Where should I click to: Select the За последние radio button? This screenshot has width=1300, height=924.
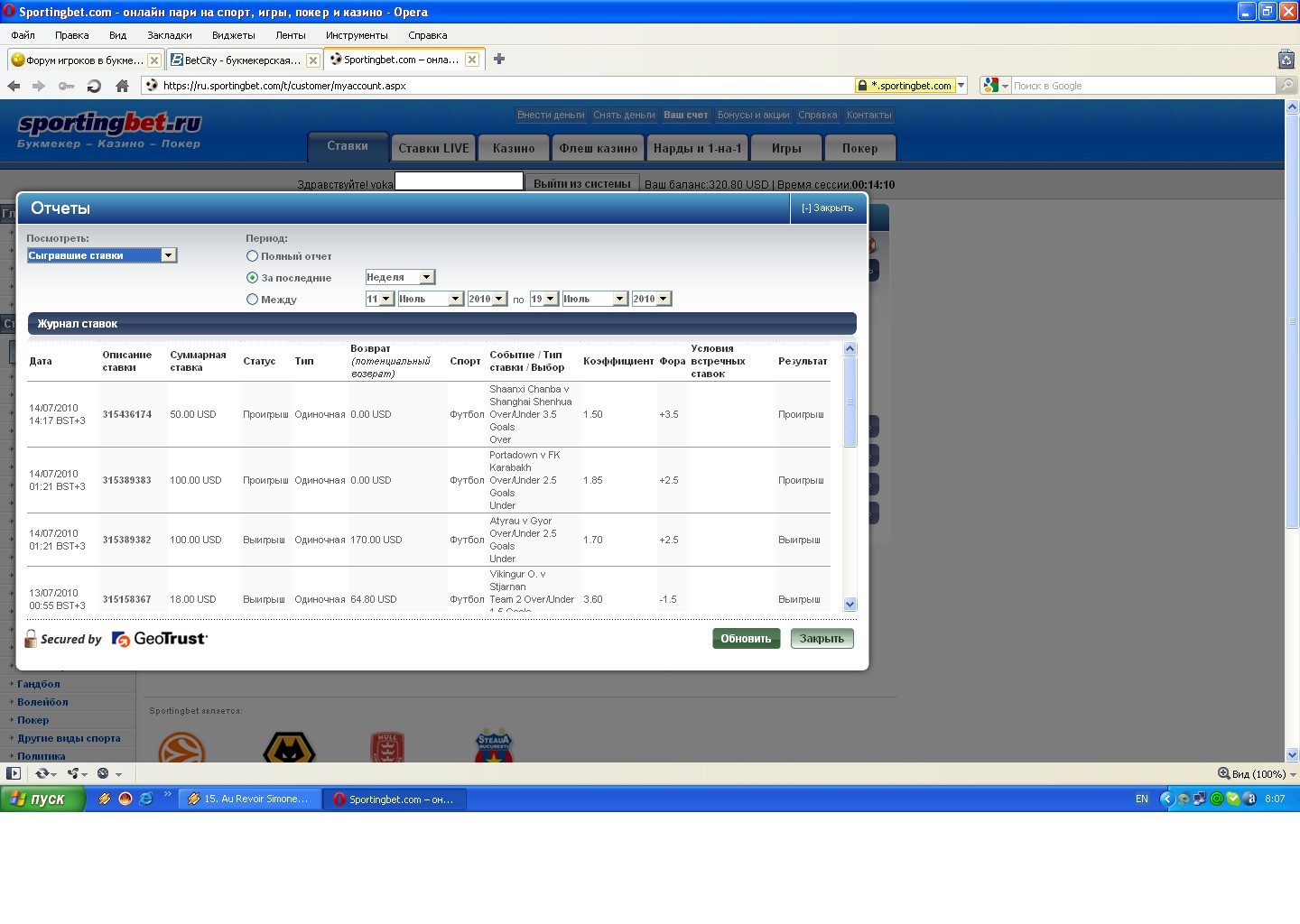(x=253, y=278)
